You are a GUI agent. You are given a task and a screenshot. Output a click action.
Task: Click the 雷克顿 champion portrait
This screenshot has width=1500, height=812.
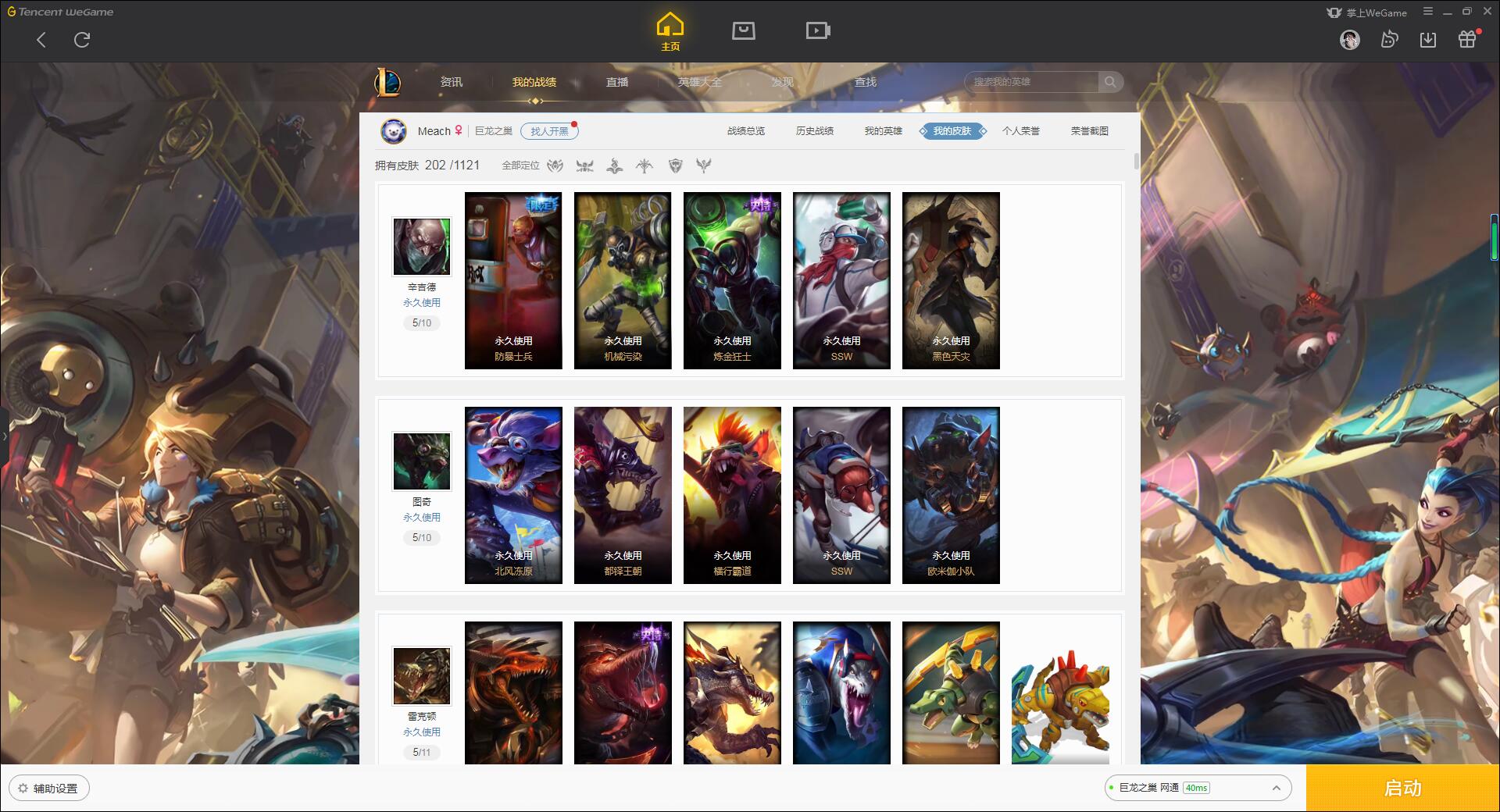[422, 676]
